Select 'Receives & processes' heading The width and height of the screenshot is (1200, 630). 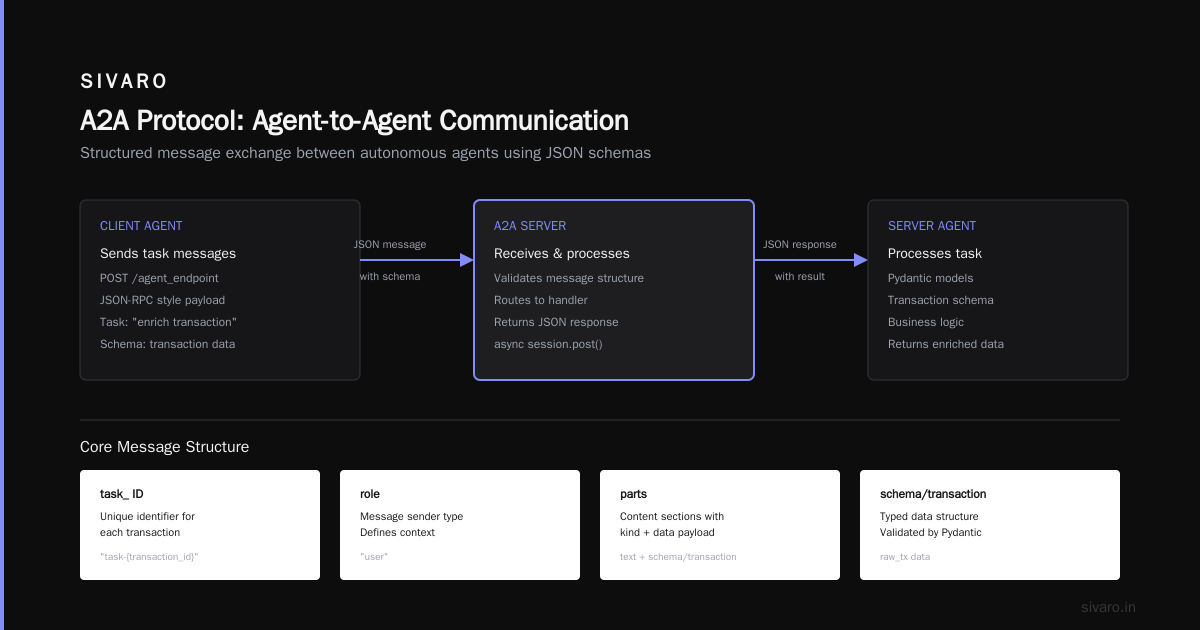click(x=562, y=253)
